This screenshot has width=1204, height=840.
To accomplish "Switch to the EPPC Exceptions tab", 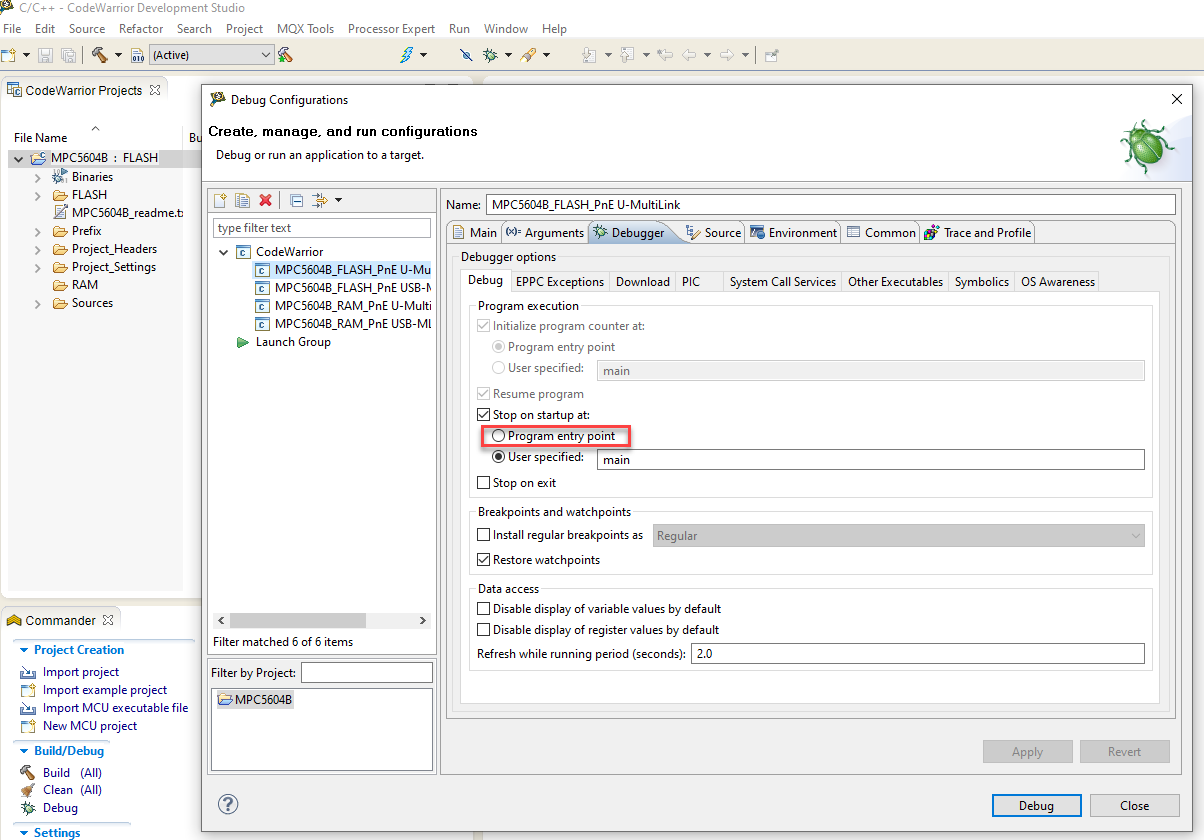I will coord(559,281).
